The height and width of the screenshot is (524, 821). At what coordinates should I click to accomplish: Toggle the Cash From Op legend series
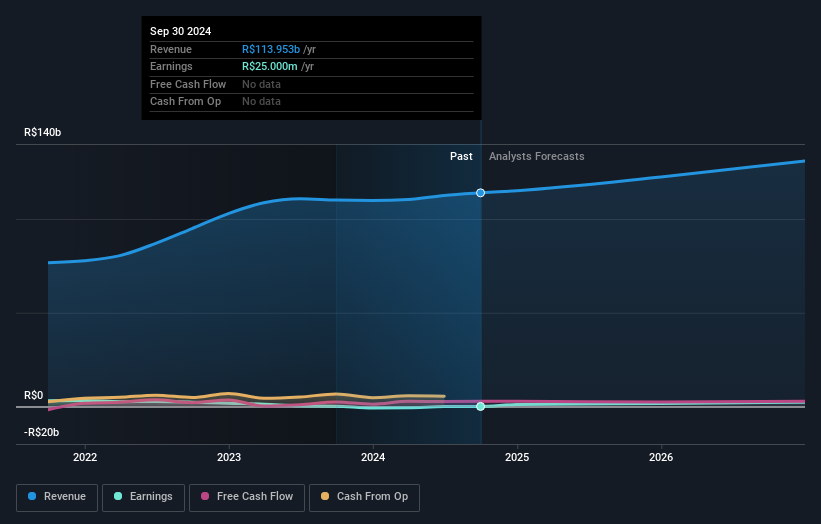tap(364, 497)
